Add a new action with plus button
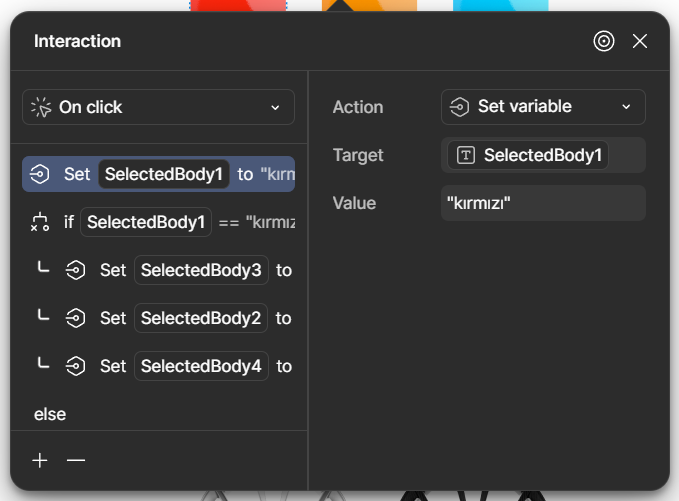The width and height of the screenshot is (679, 501). (x=40, y=460)
